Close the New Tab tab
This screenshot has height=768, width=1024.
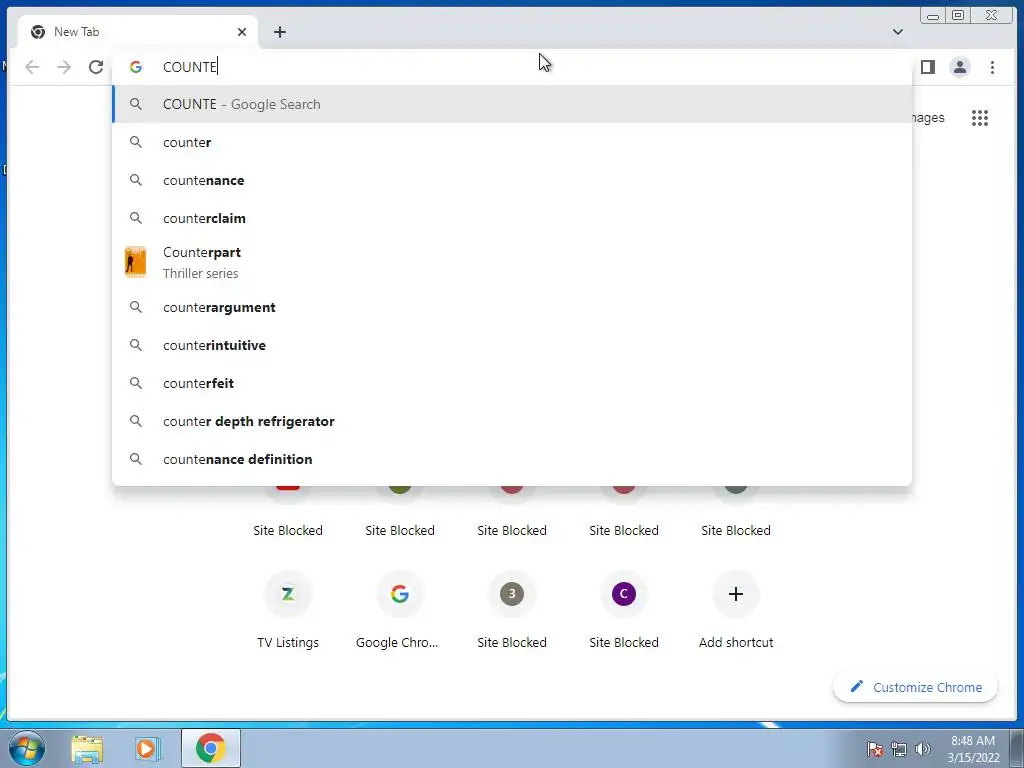click(x=242, y=32)
